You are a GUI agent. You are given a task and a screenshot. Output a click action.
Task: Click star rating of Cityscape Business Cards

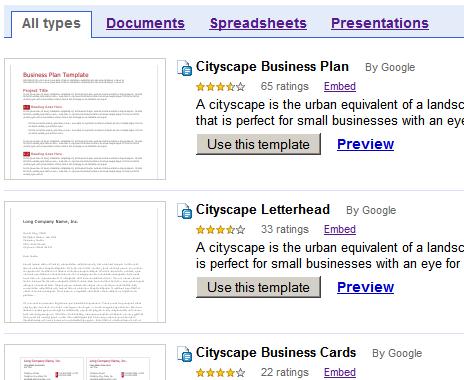[221, 373]
